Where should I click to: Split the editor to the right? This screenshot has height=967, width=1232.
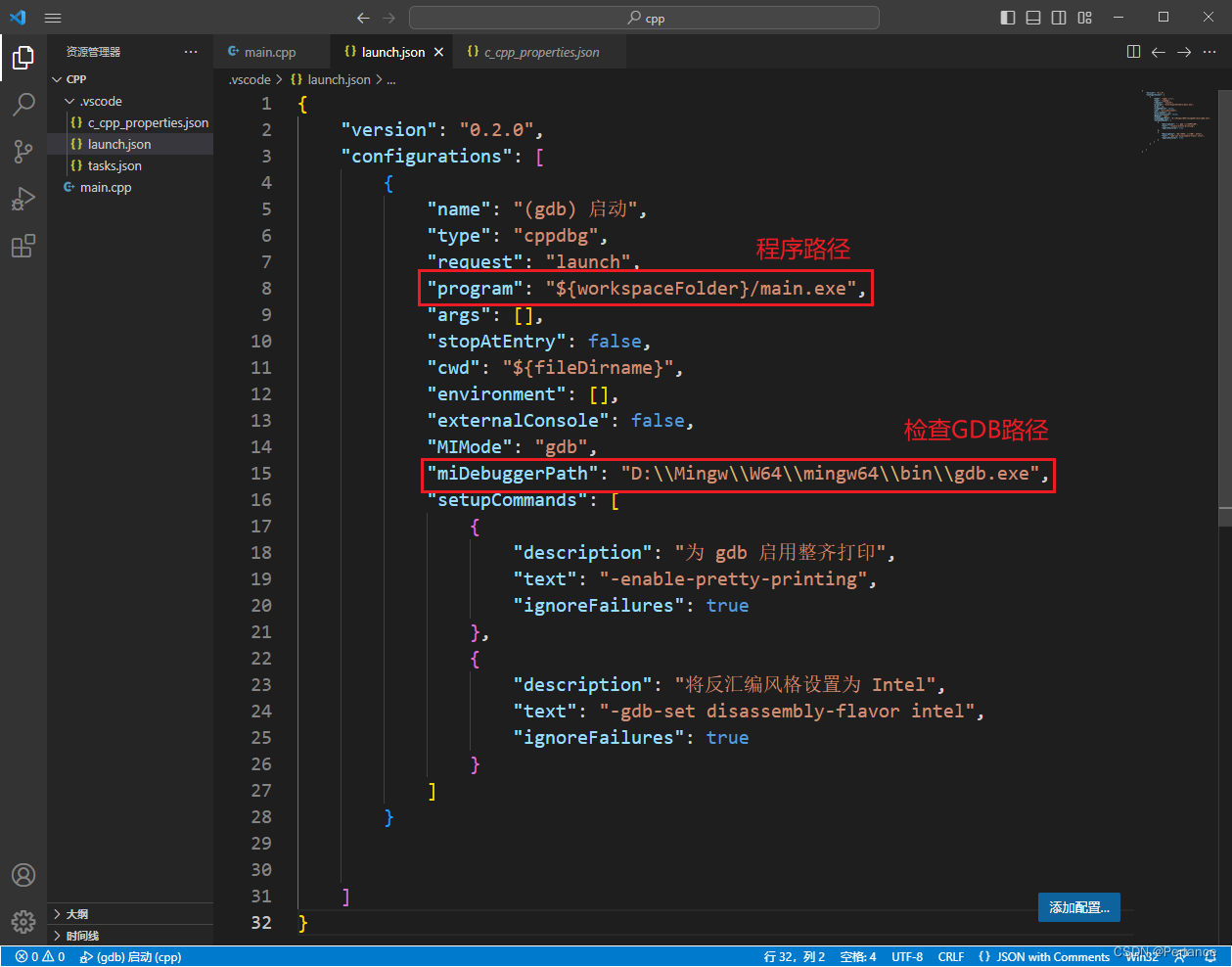pyautogui.click(x=1133, y=52)
